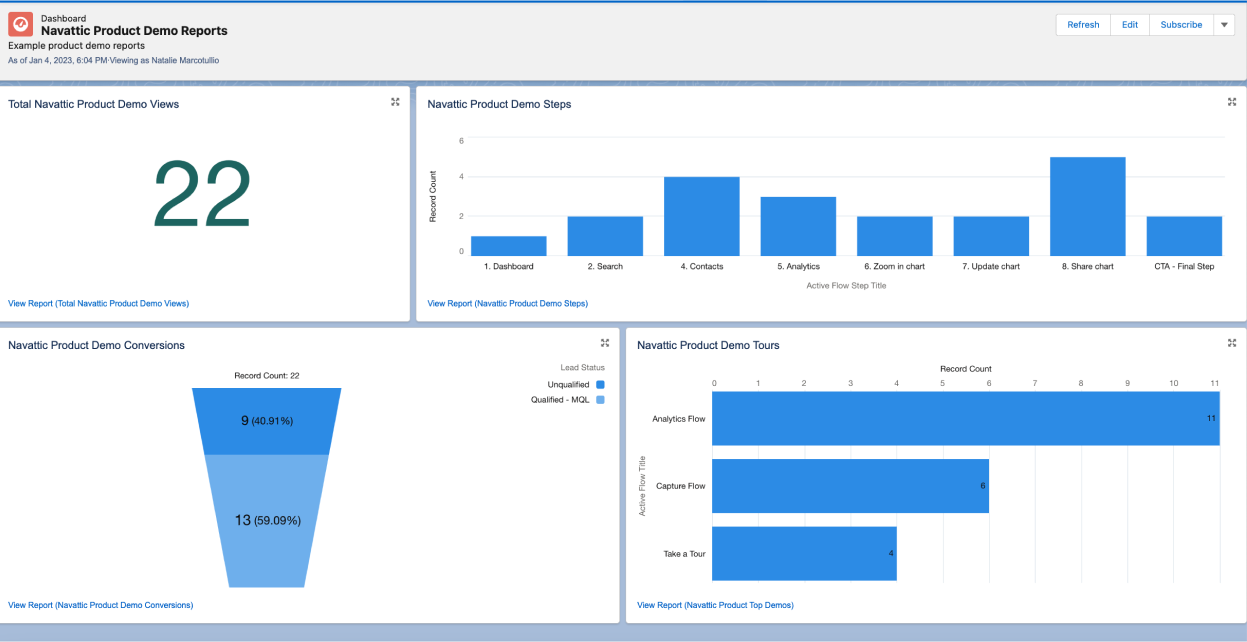Click the Refresh button
The image size is (1247, 642).
(x=1083, y=25)
